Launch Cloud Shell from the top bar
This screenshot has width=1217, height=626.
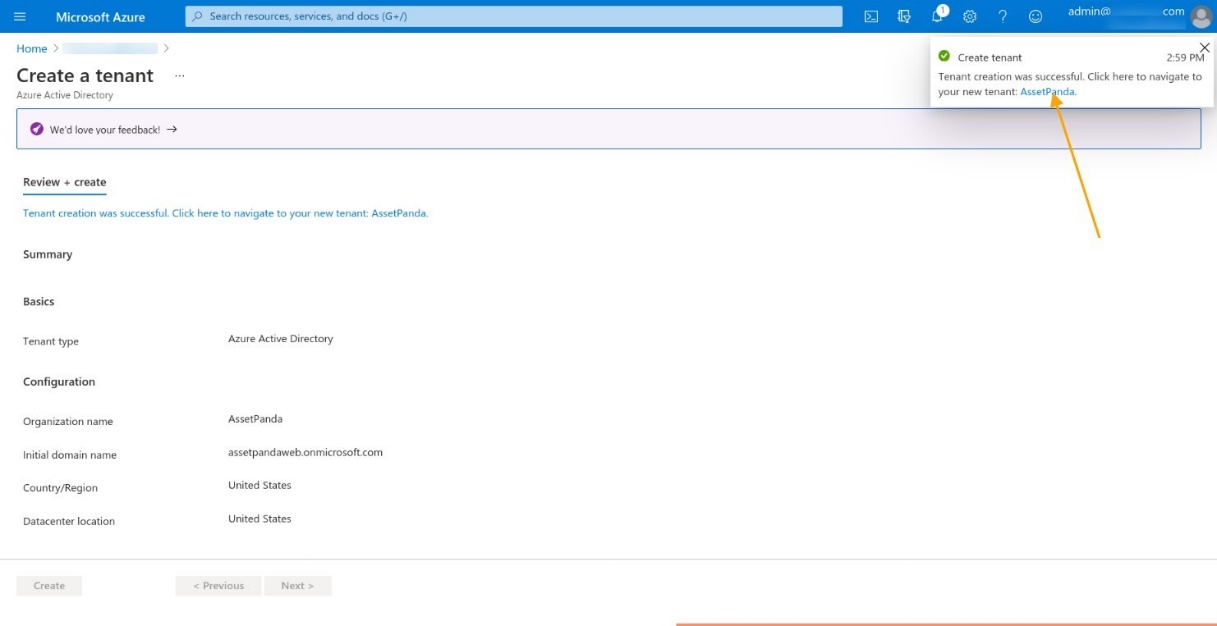coord(871,17)
